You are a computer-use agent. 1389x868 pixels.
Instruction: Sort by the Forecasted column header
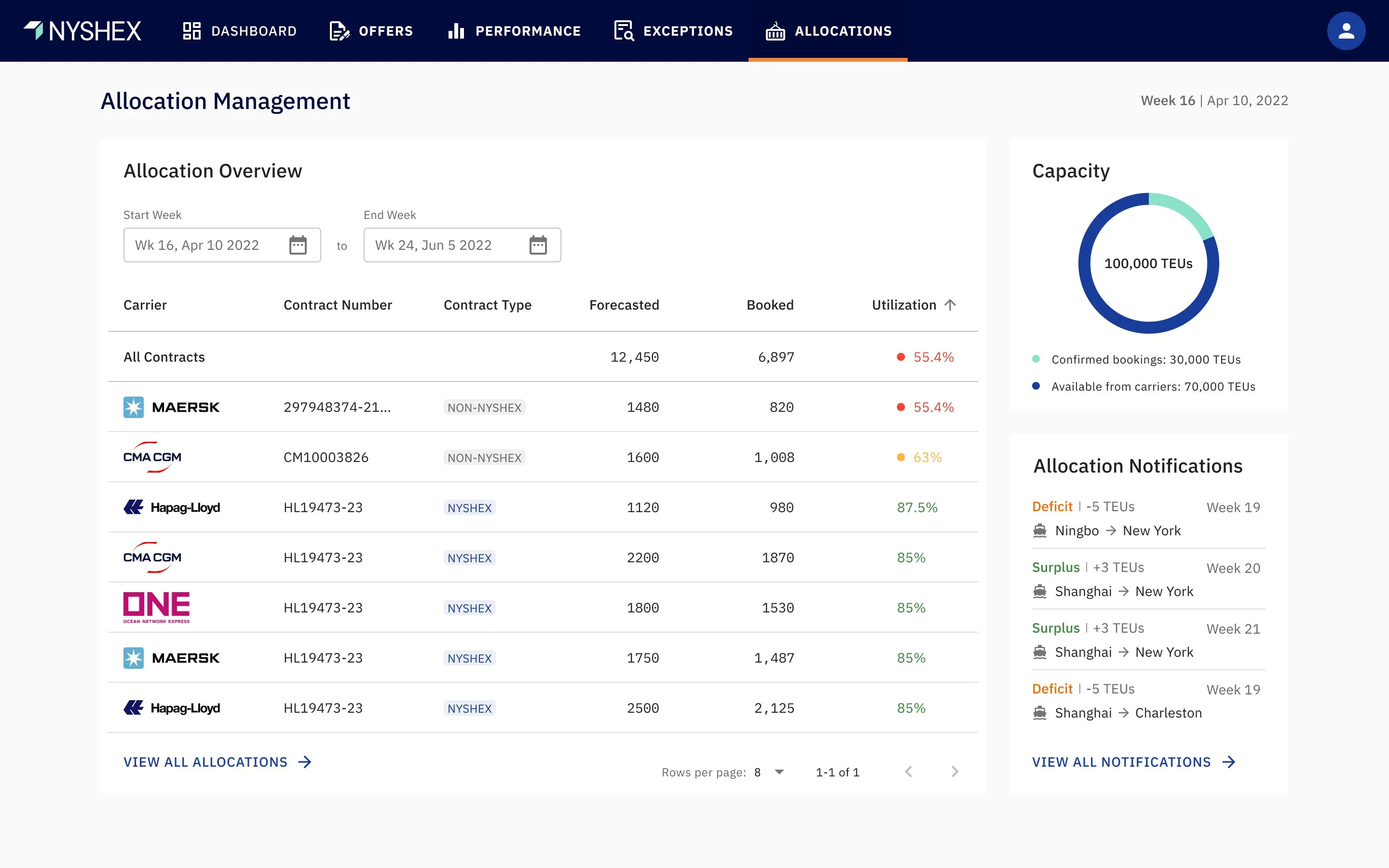[x=624, y=305]
